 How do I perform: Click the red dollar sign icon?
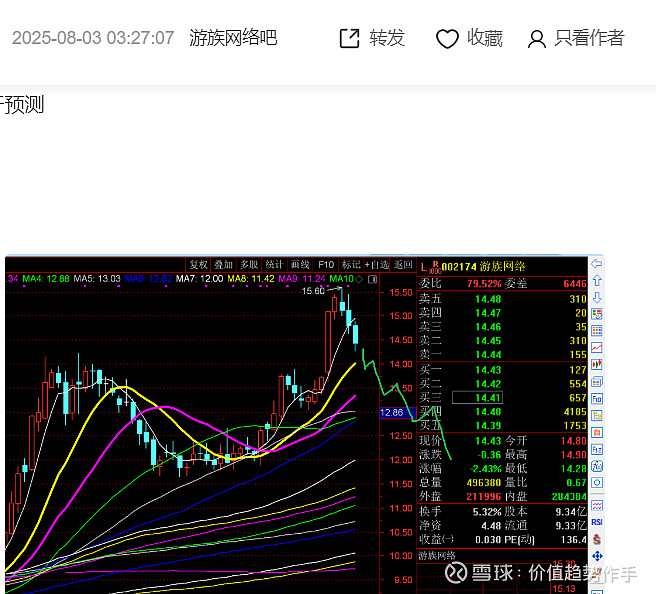[597, 539]
